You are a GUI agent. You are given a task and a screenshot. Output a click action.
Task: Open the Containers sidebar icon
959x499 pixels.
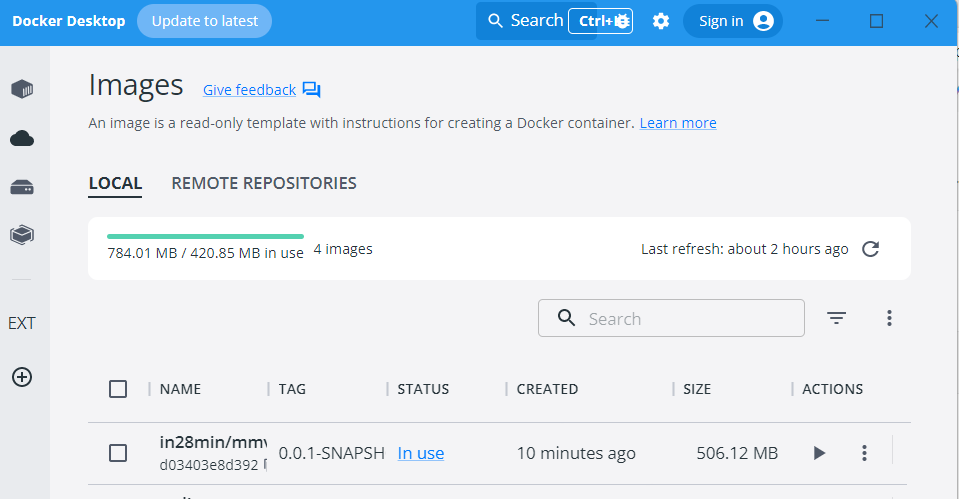(x=22, y=89)
